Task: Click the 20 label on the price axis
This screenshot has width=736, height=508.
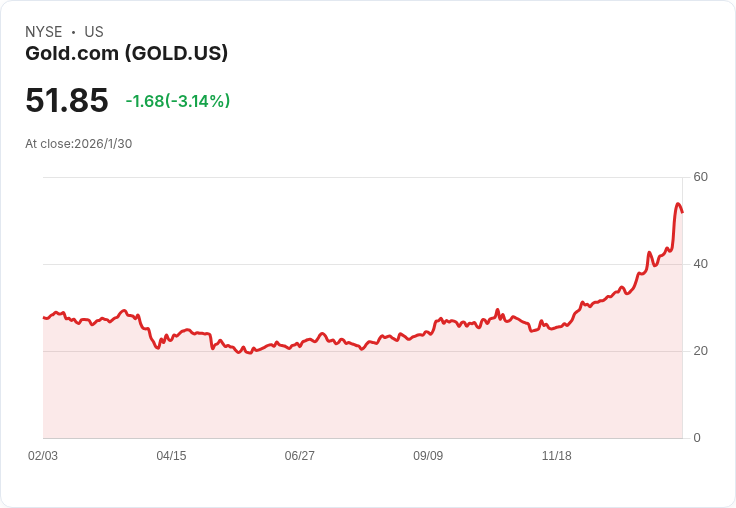Action: coord(701,351)
